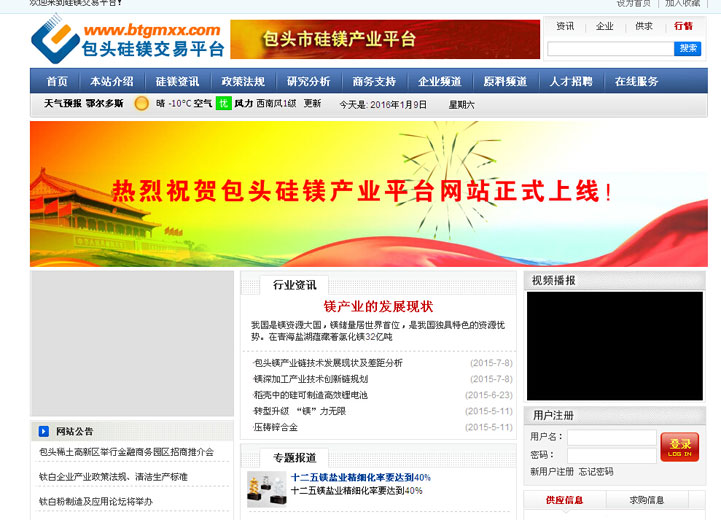Click the search text input field
Image resolution: width=721 pixels, height=520 pixels.
click(x=610, y=48)
